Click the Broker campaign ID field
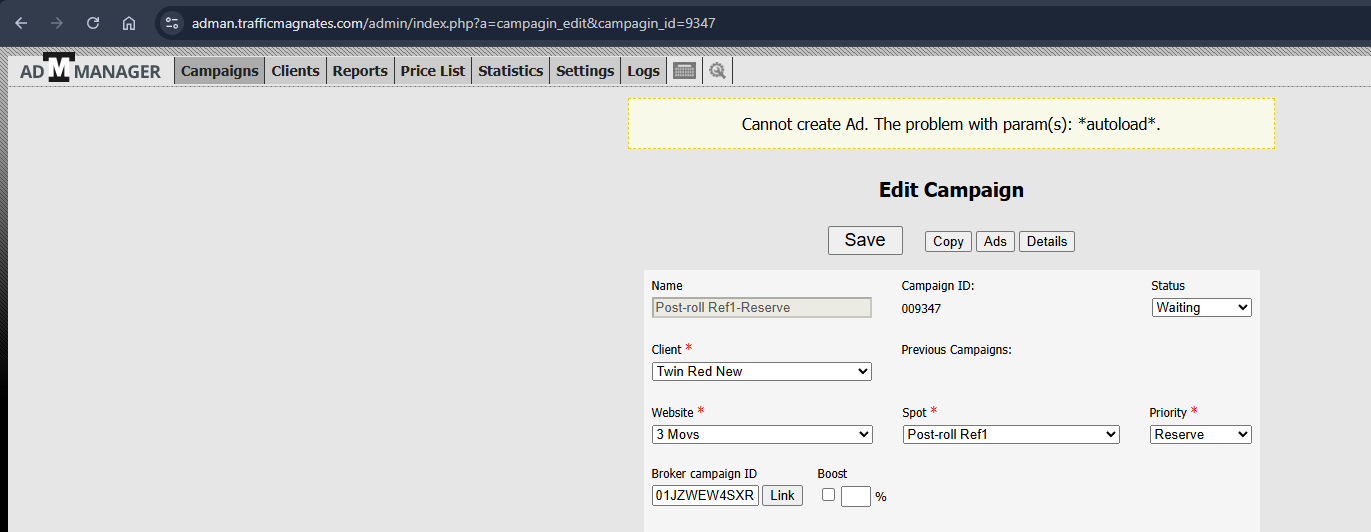The height and width of the screenshot is (532, 1371). tap(706, 495)
